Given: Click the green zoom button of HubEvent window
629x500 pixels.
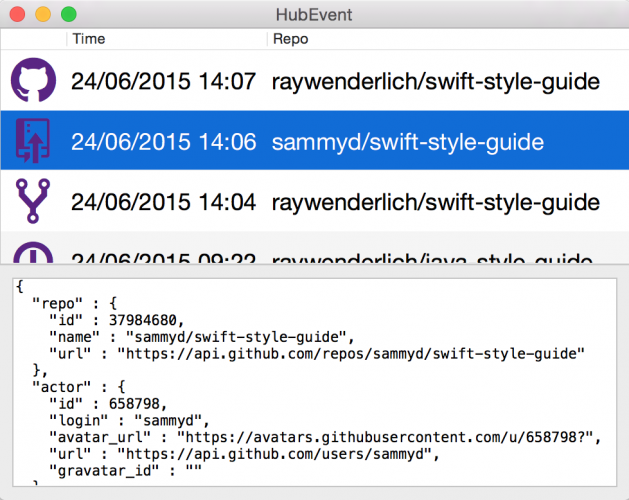Looking at the screenshot, I should click(68, 15).
